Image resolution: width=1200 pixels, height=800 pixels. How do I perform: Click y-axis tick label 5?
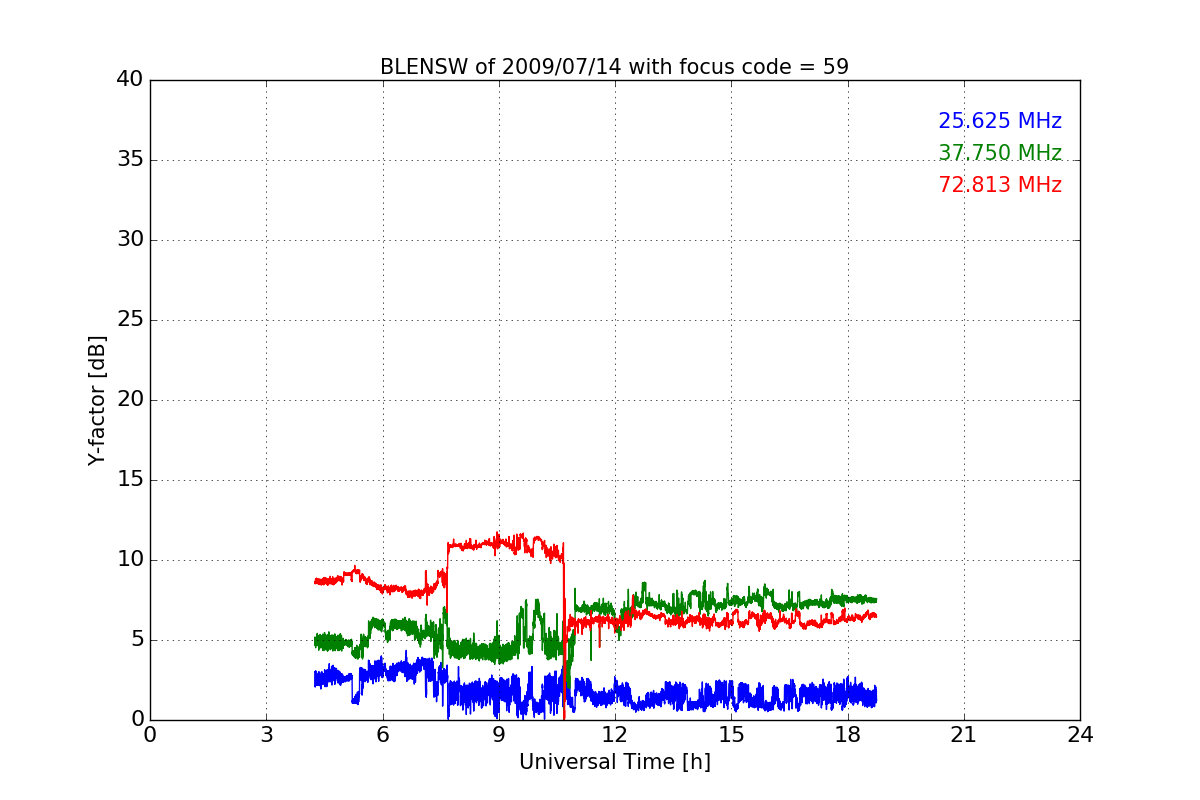tap(137, 640)
